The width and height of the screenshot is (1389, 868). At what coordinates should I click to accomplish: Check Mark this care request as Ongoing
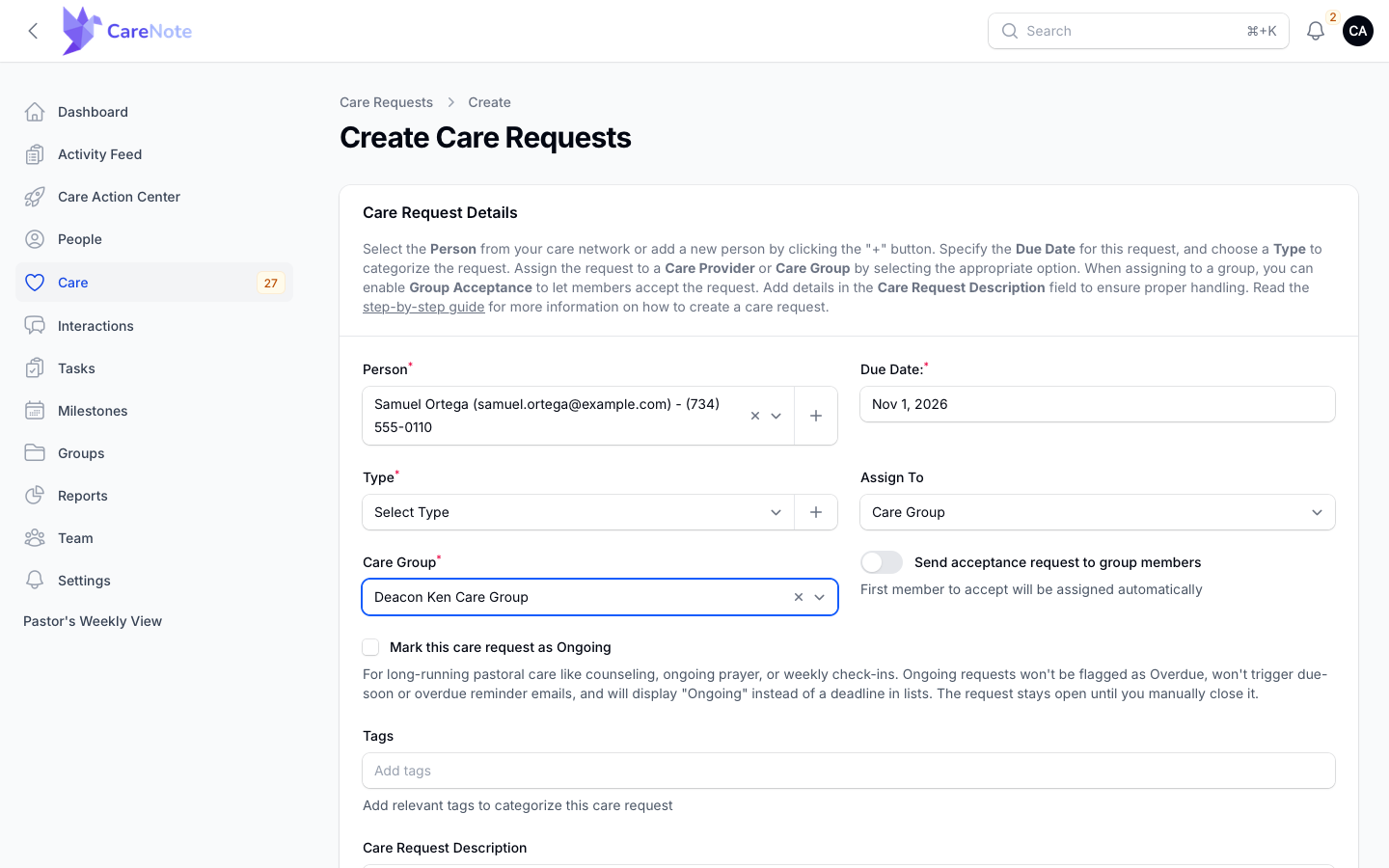tap(370, 647)
